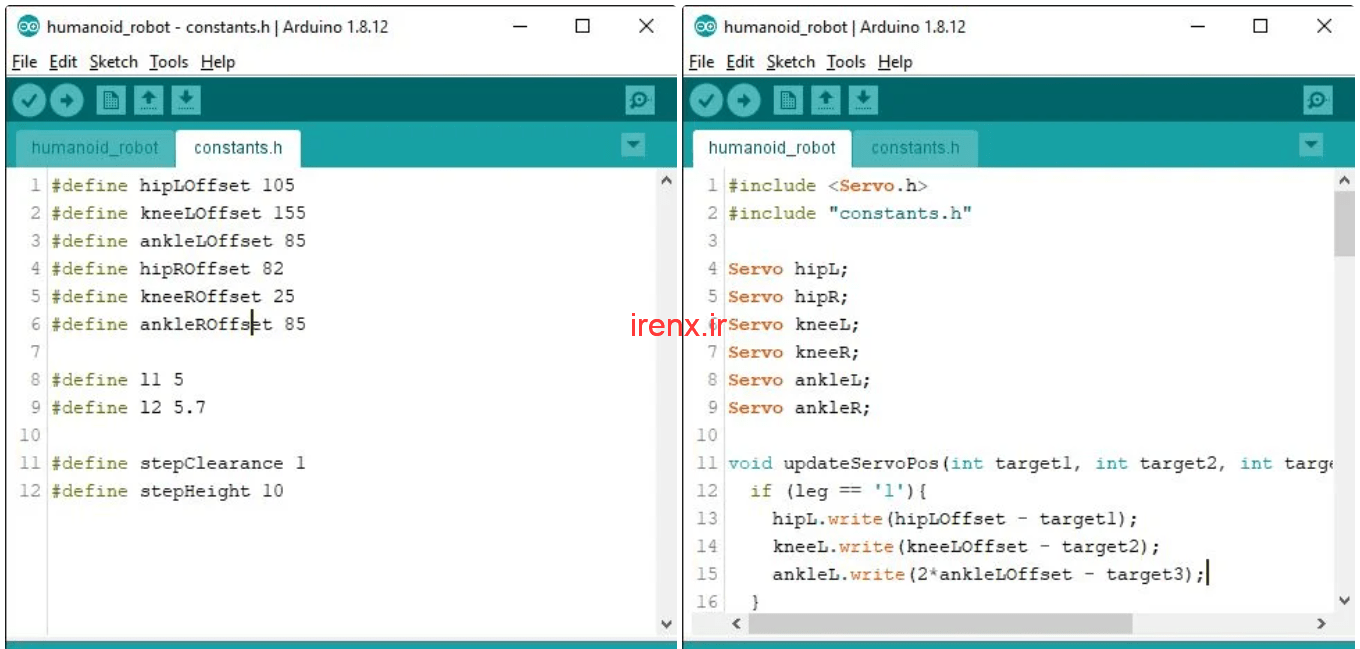This screenshot has width=1360, height=649.
Task: Open Serial Monitor in right window
Action: (x=1317, y=100)
